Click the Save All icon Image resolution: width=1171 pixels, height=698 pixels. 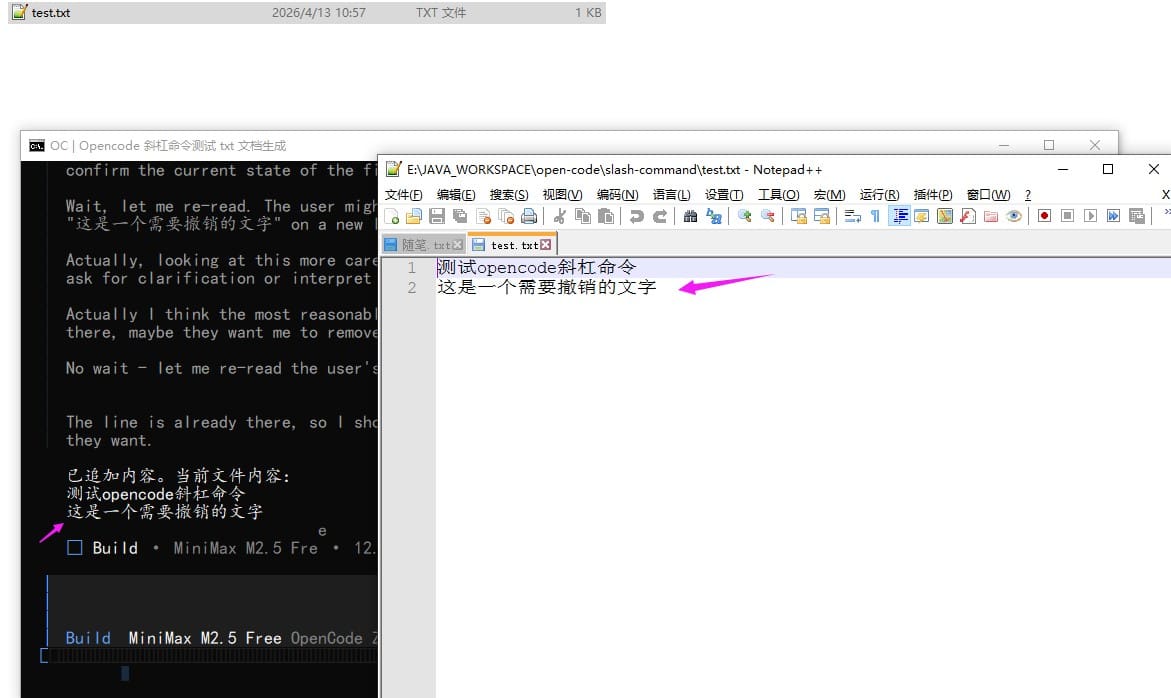(460, 216)
